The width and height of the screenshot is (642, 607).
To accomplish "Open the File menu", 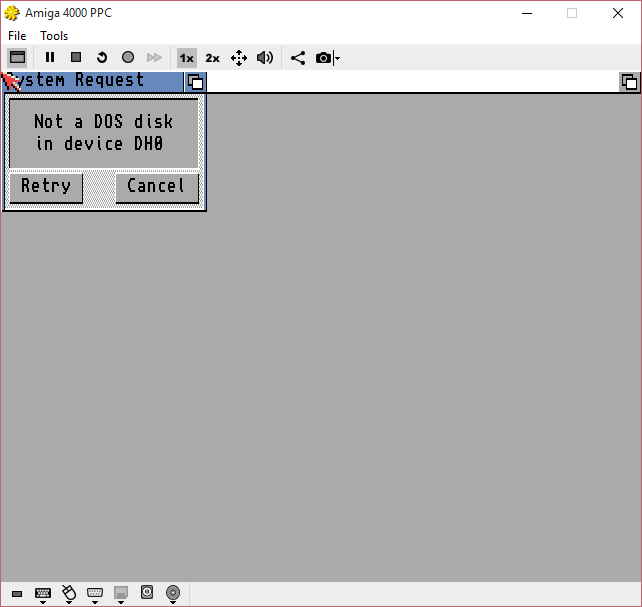I will pyautogui.click(x=17, y=36).
